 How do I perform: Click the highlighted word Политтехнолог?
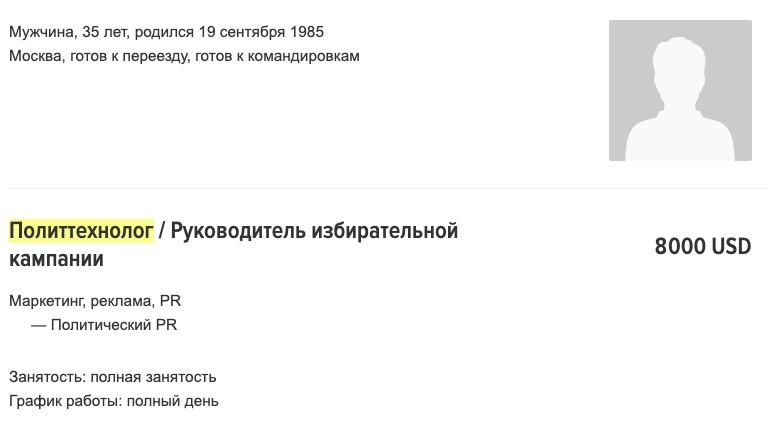[81, 231]
